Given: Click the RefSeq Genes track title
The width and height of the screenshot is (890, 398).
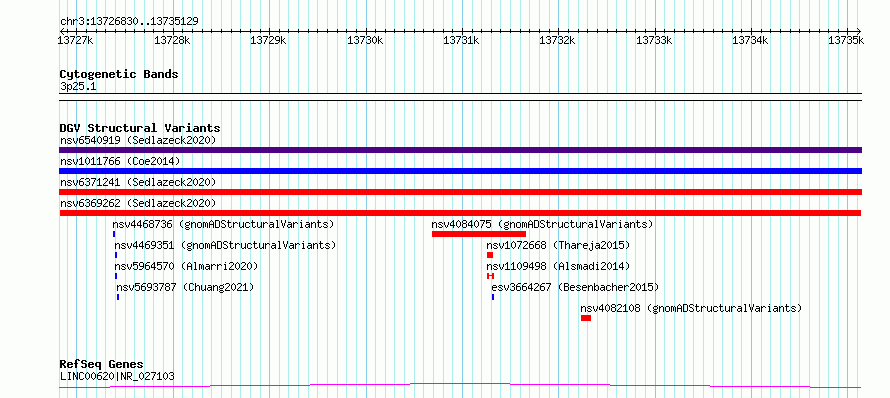Looking at the screenshot, I should coord(101,364).
